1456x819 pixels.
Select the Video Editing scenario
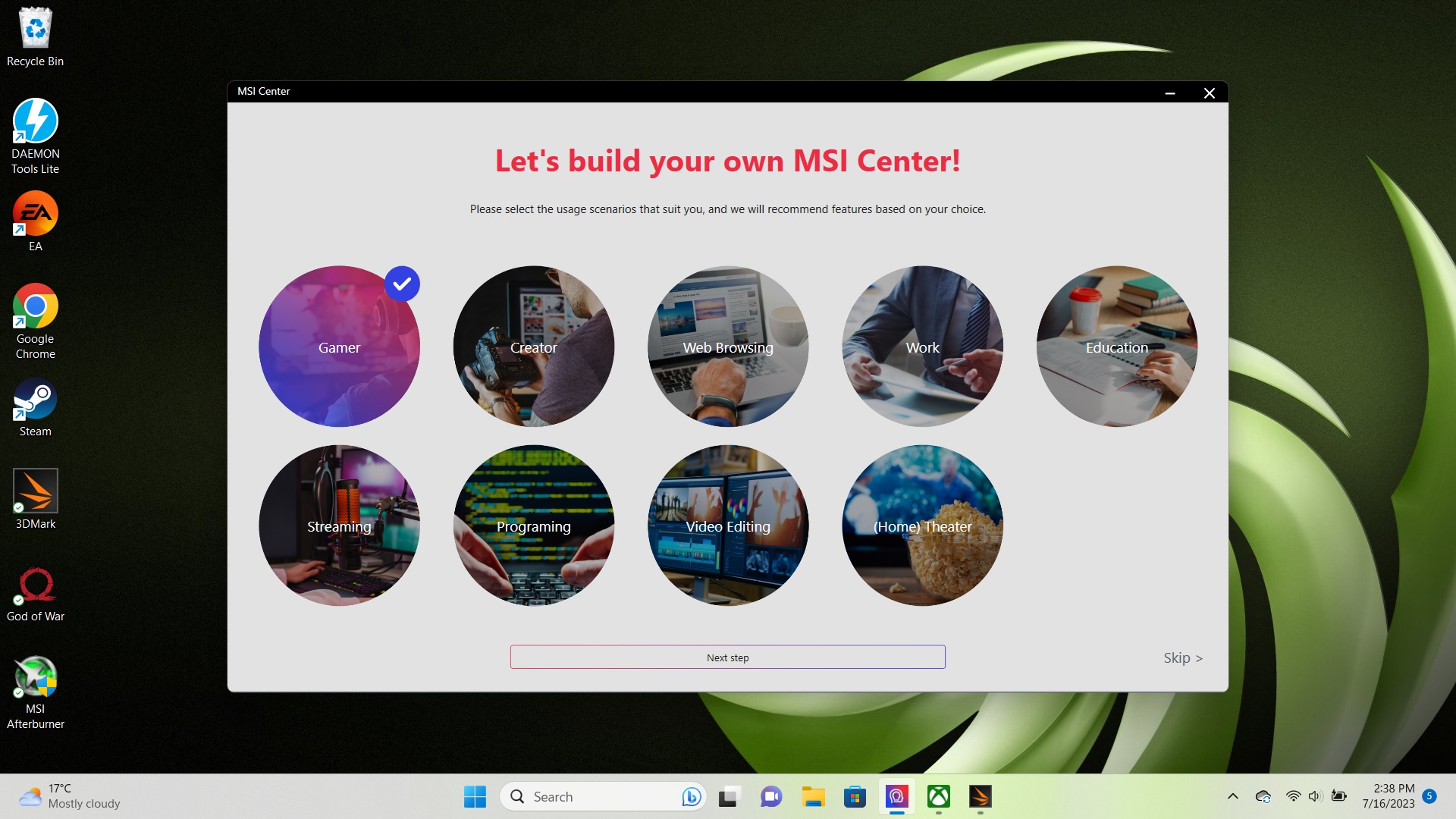tap(727, 526)
